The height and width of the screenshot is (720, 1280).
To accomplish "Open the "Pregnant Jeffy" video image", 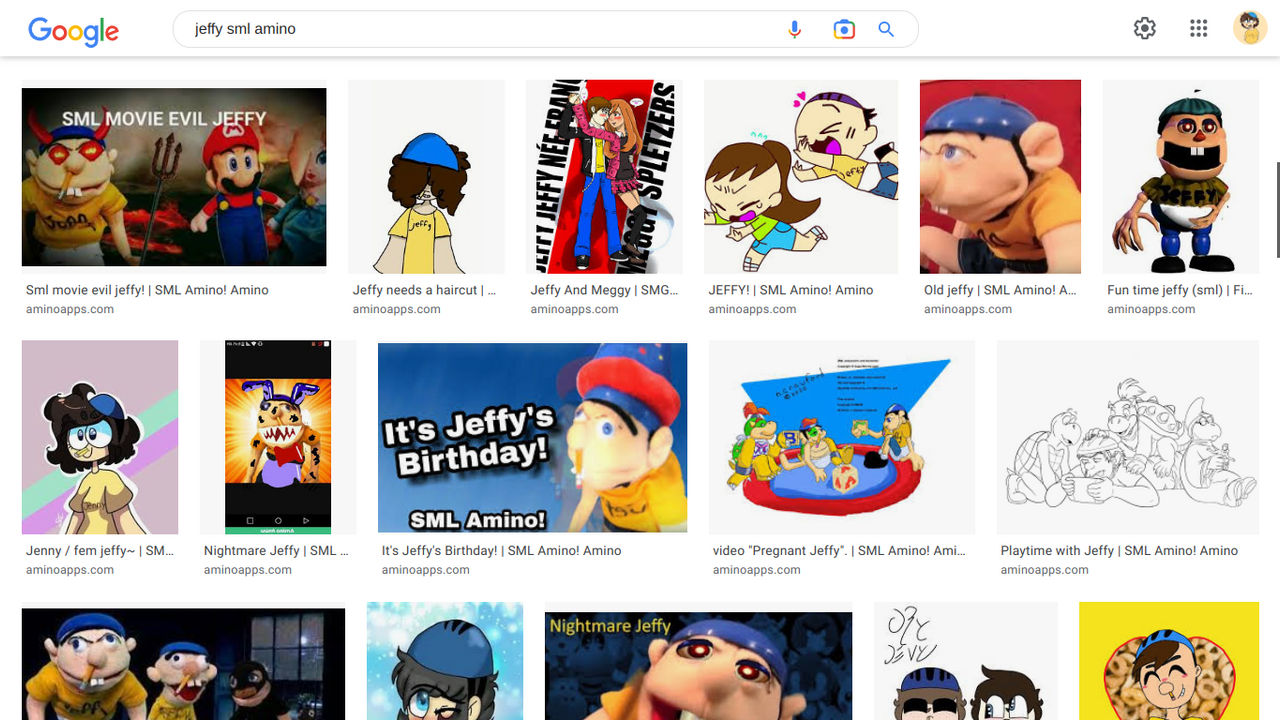I will 842,437.
